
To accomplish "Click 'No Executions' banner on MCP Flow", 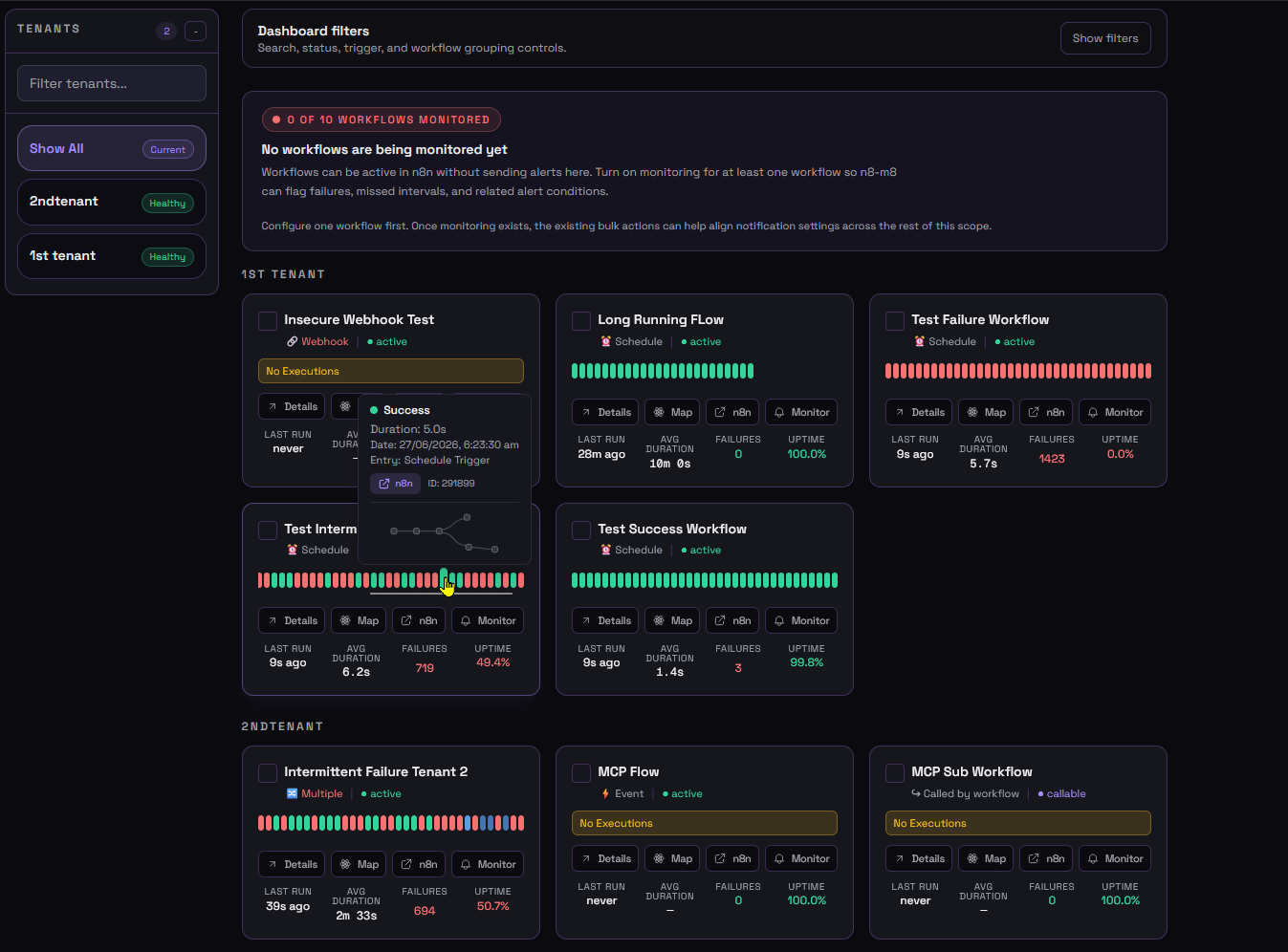I will pyautogui.click(x=705, y=823).
